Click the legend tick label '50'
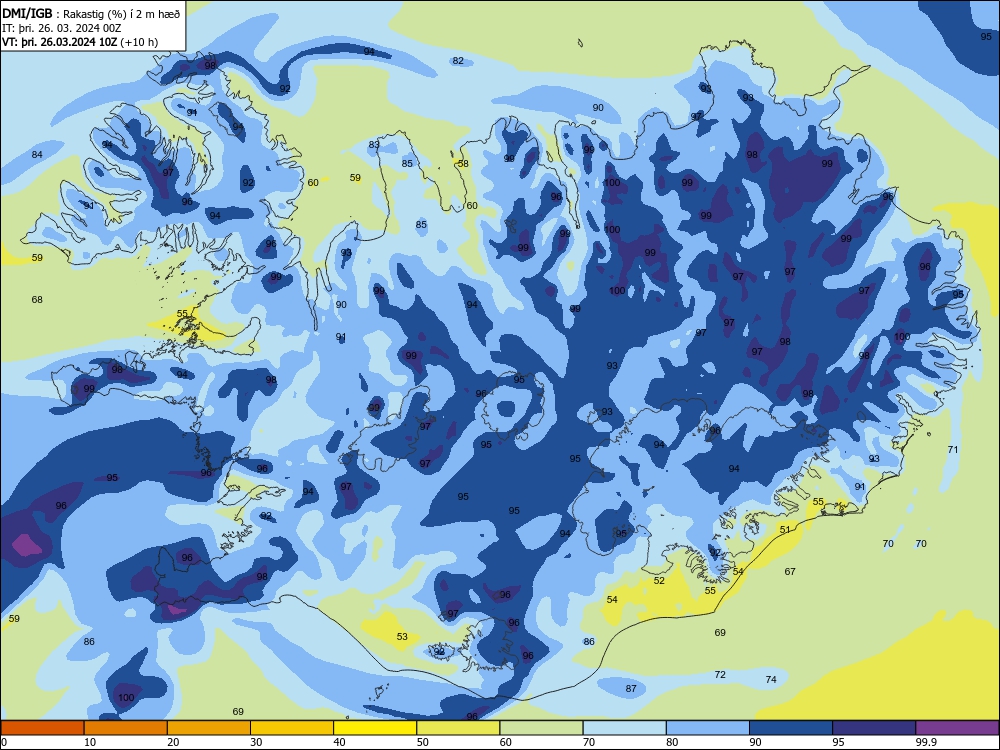This screenshot has width=1000, height=750. click(x=423, y=742)
